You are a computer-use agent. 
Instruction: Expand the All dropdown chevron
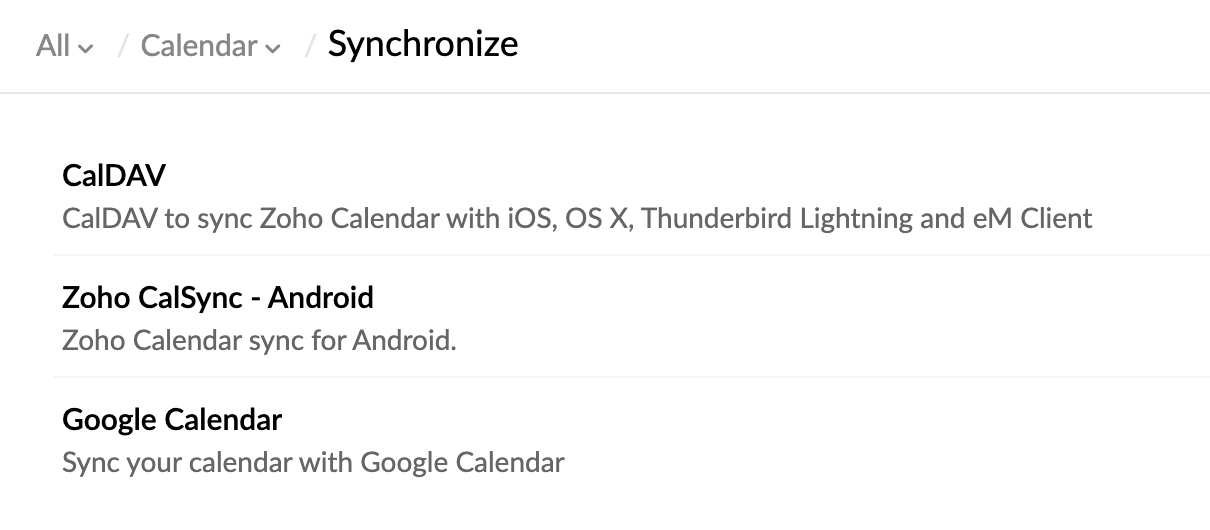coord(86,48)
